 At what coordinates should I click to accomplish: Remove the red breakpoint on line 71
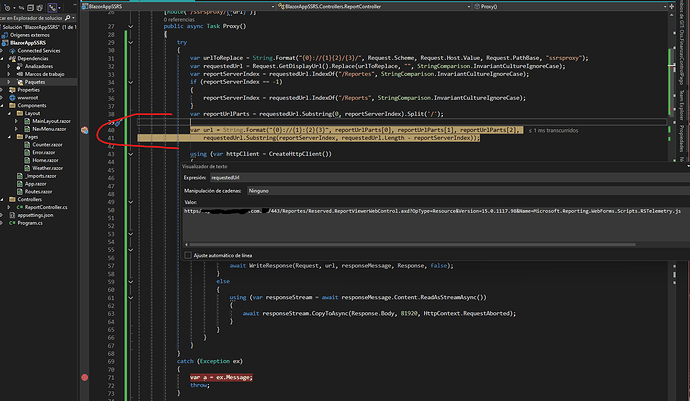[x=84, y=378]
